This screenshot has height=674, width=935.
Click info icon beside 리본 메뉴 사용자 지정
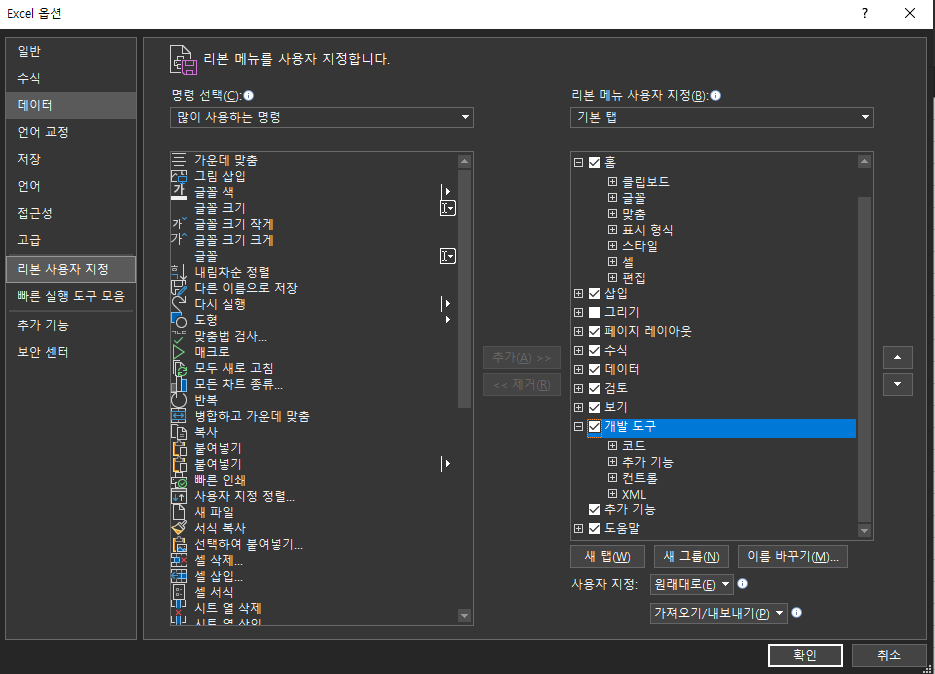coord(716,95)
